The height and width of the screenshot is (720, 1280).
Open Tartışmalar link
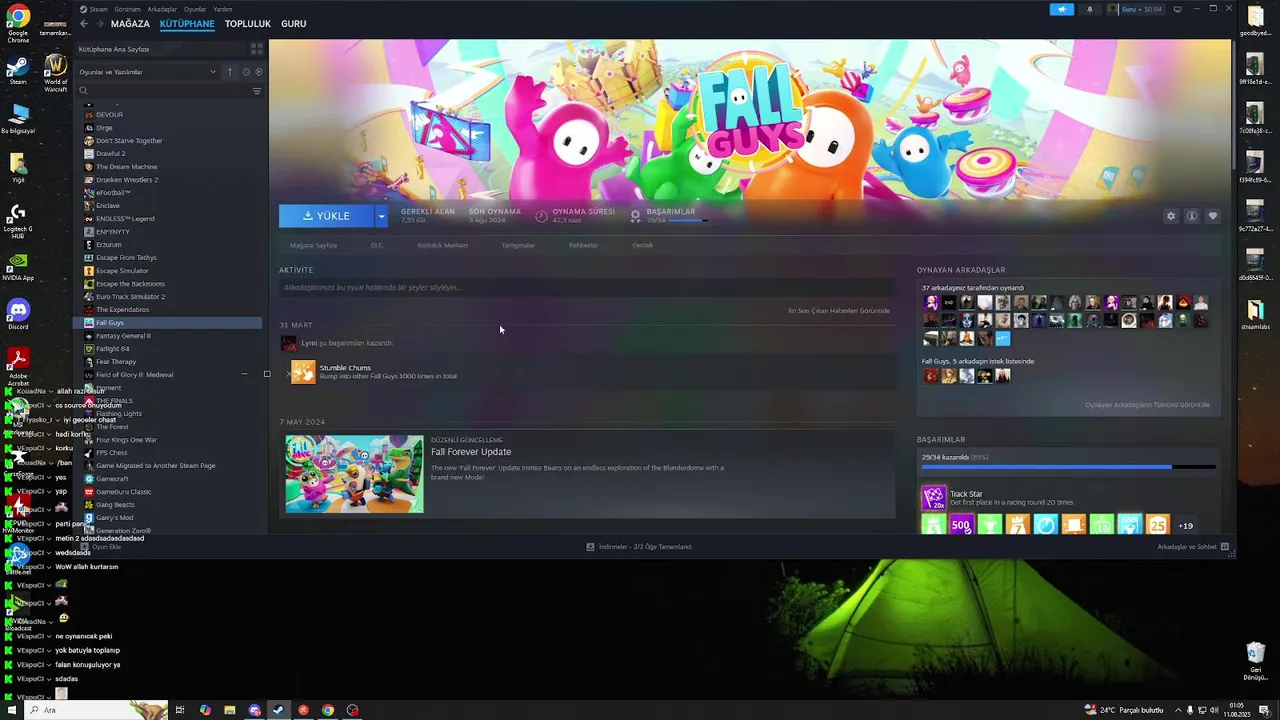[x=518, y=245]
